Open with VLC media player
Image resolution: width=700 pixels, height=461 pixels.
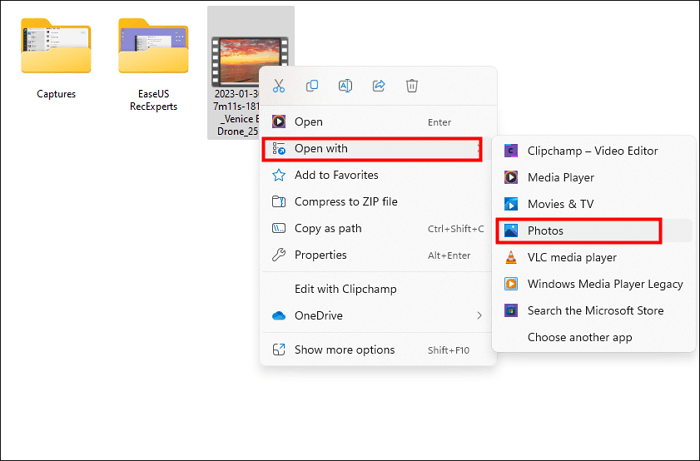594,257
